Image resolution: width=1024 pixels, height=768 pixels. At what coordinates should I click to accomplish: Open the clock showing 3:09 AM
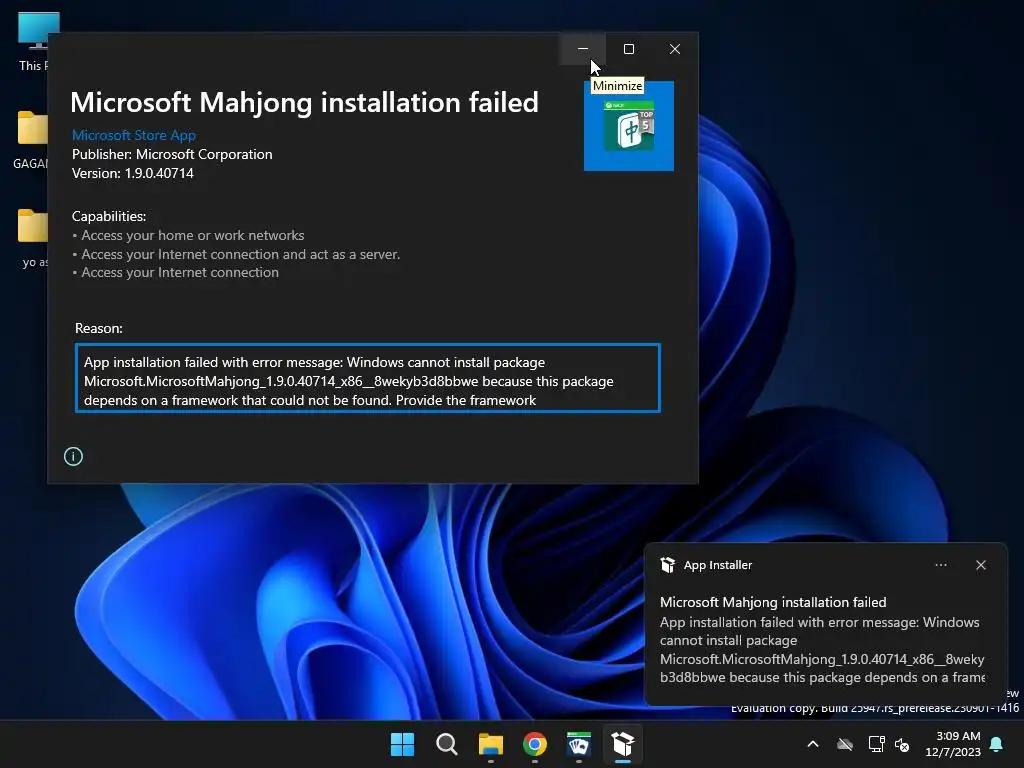(953, 744)
